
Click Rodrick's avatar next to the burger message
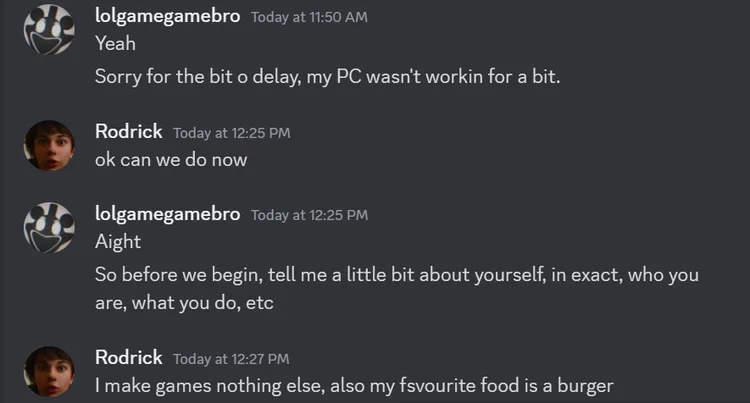(50, 372)
